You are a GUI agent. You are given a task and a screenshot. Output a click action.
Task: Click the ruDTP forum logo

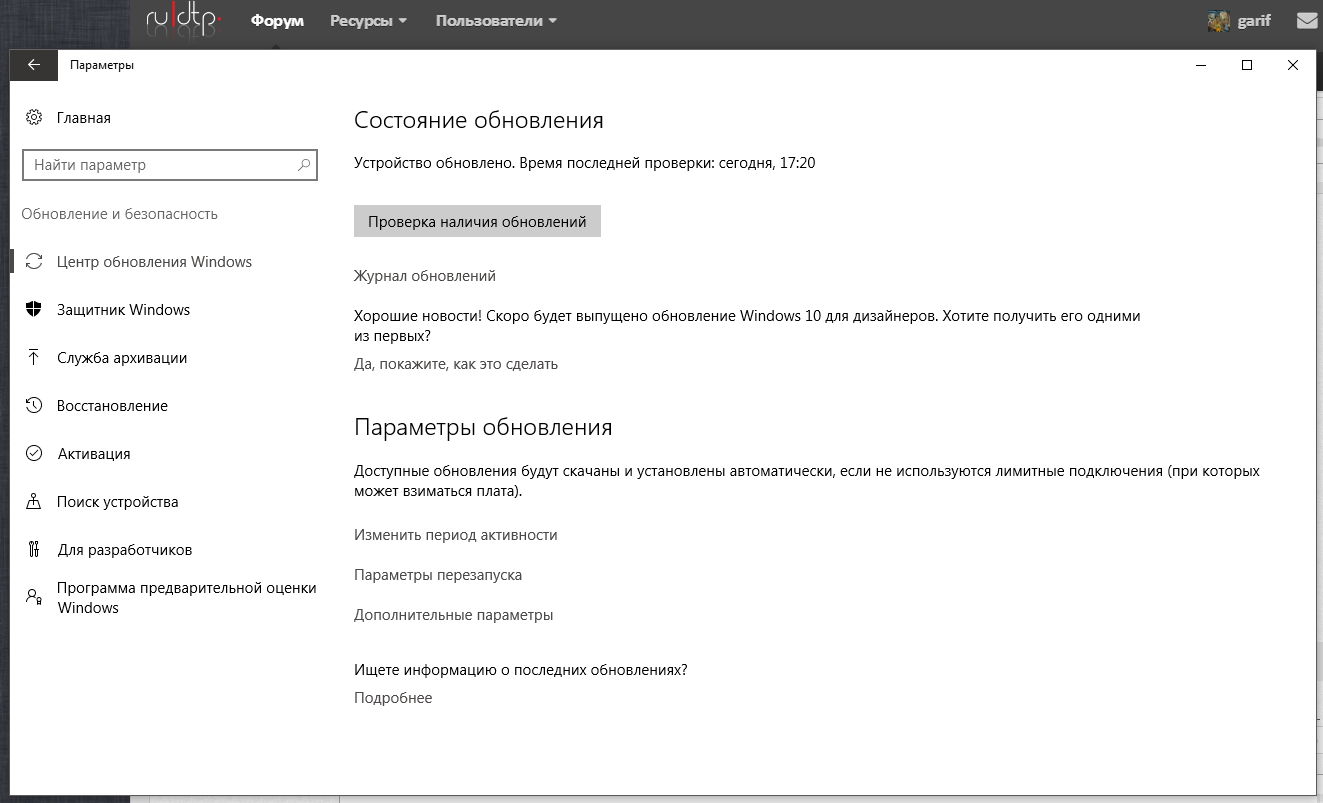[x=184, y=21]
